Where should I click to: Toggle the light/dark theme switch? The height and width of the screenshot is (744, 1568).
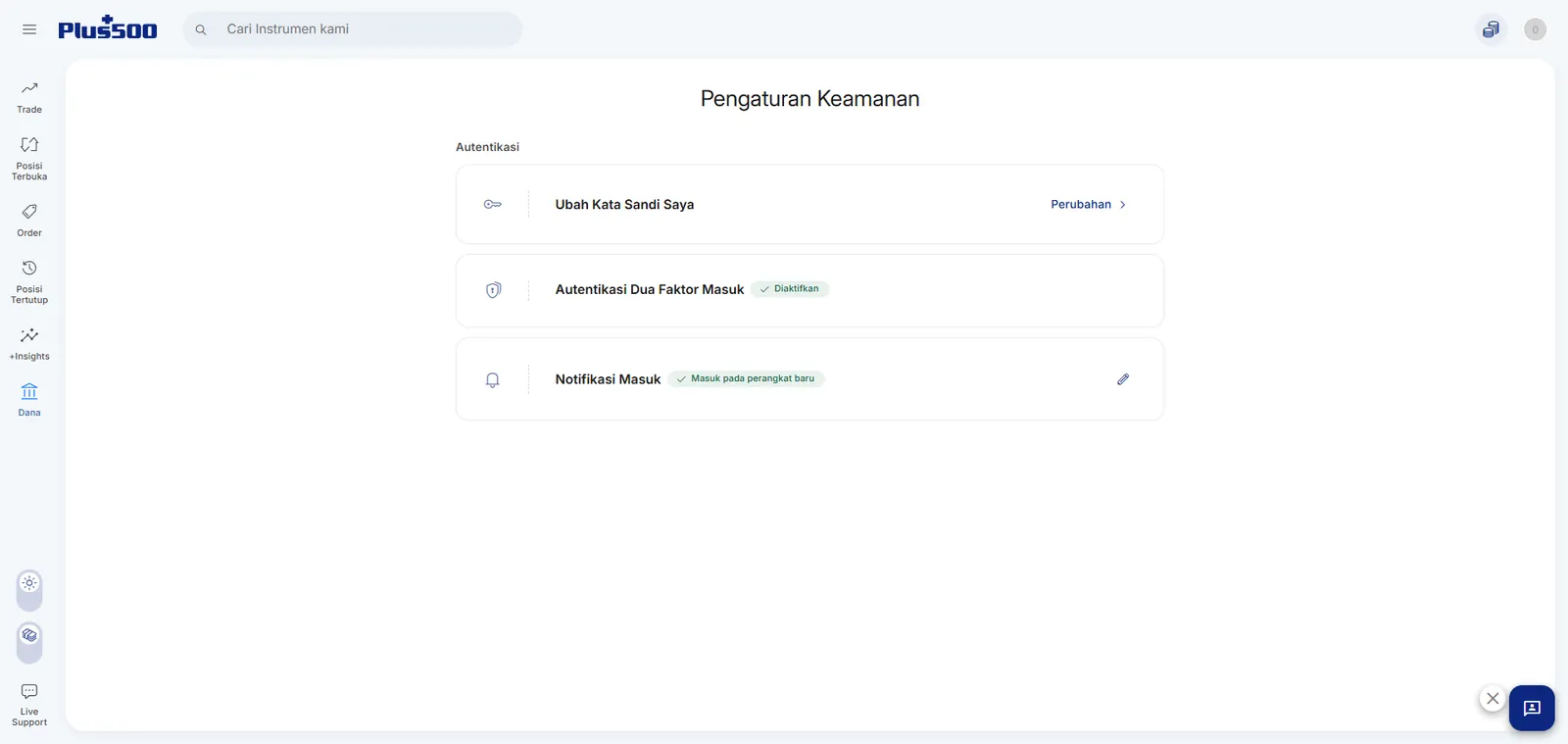(29, 591)
